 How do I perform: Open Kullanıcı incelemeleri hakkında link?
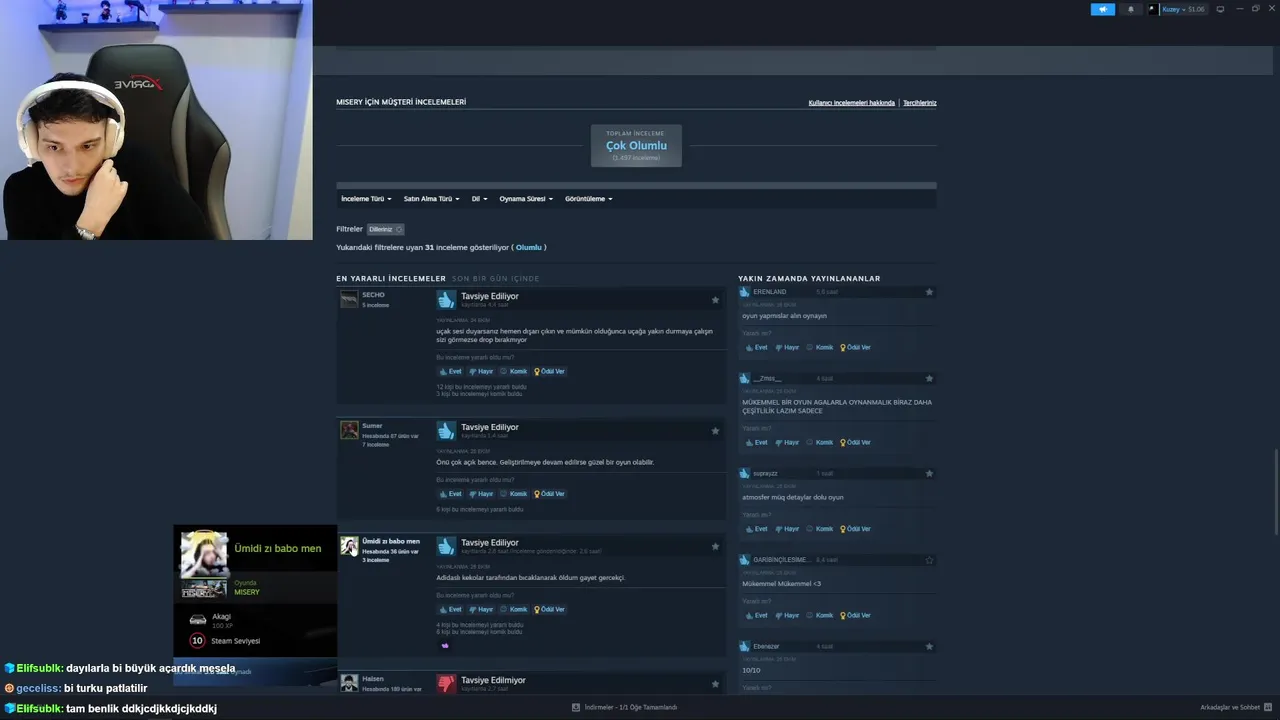tap(852, 103)
